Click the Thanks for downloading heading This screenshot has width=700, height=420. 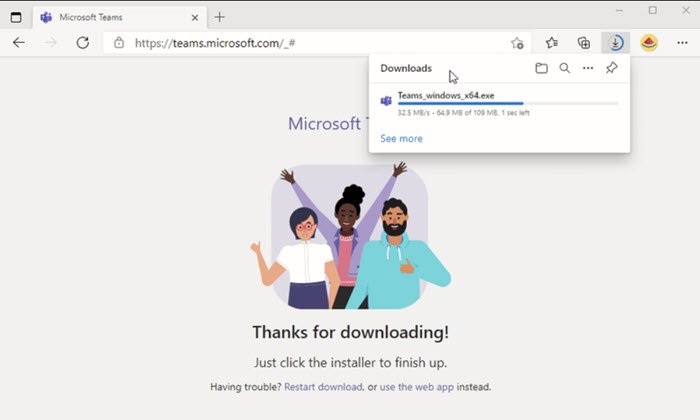350,333
